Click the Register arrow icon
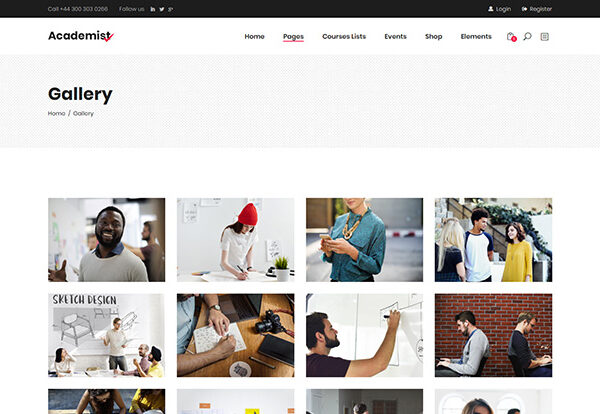This screenshot has width=600, height=414. click(524, 9)
